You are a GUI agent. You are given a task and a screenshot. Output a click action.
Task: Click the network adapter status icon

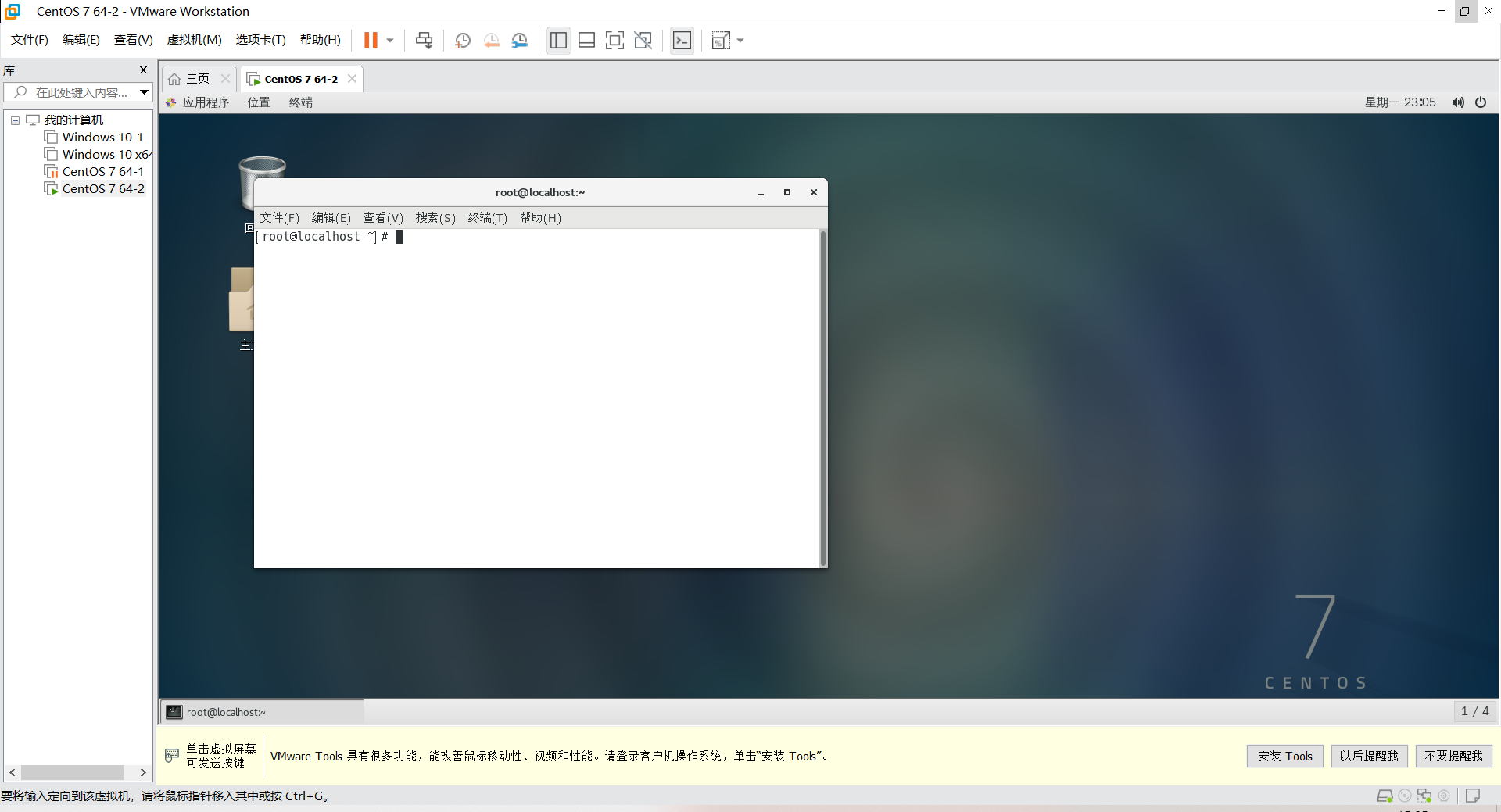(1424, 796)
